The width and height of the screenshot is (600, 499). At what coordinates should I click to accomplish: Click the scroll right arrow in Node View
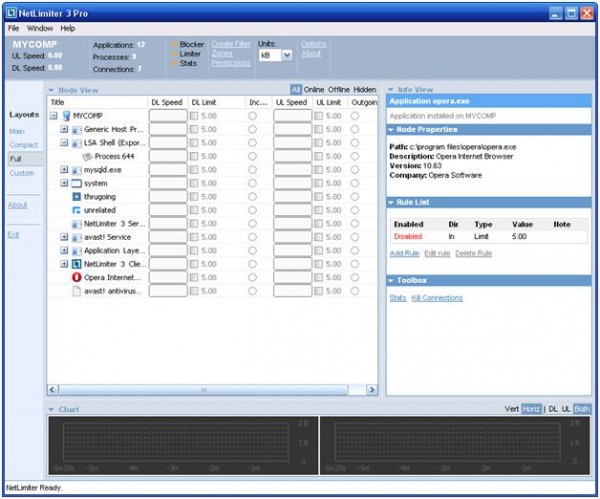point(372,390)
